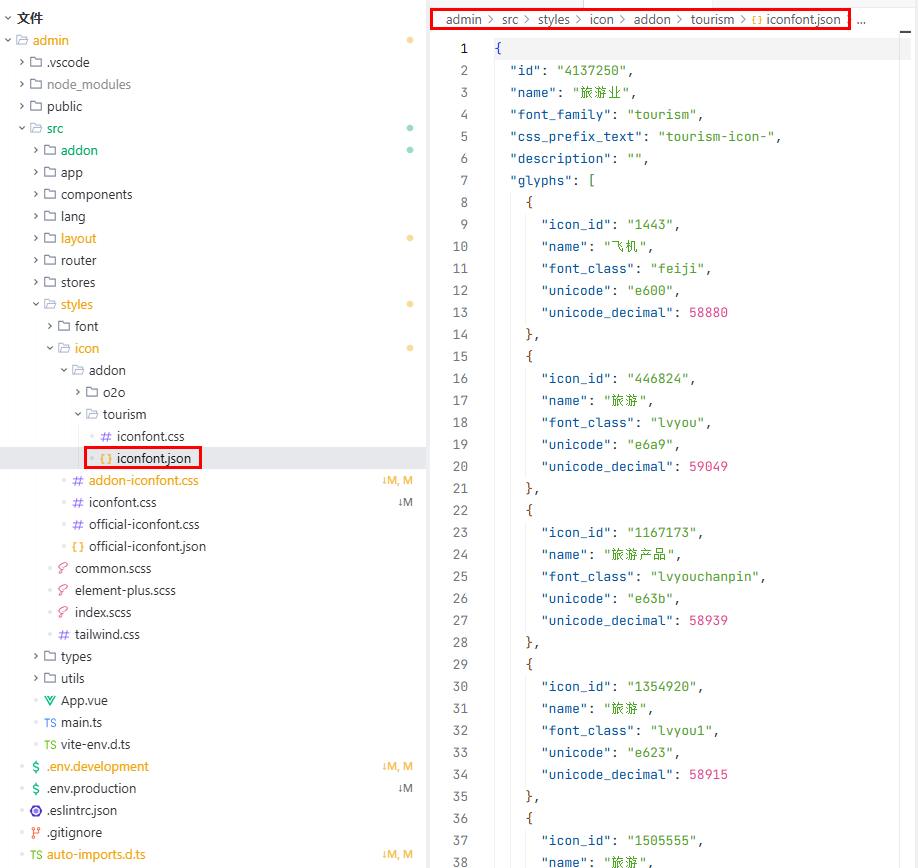Collapse the tourism folder chevron

(x=78, y=414)
